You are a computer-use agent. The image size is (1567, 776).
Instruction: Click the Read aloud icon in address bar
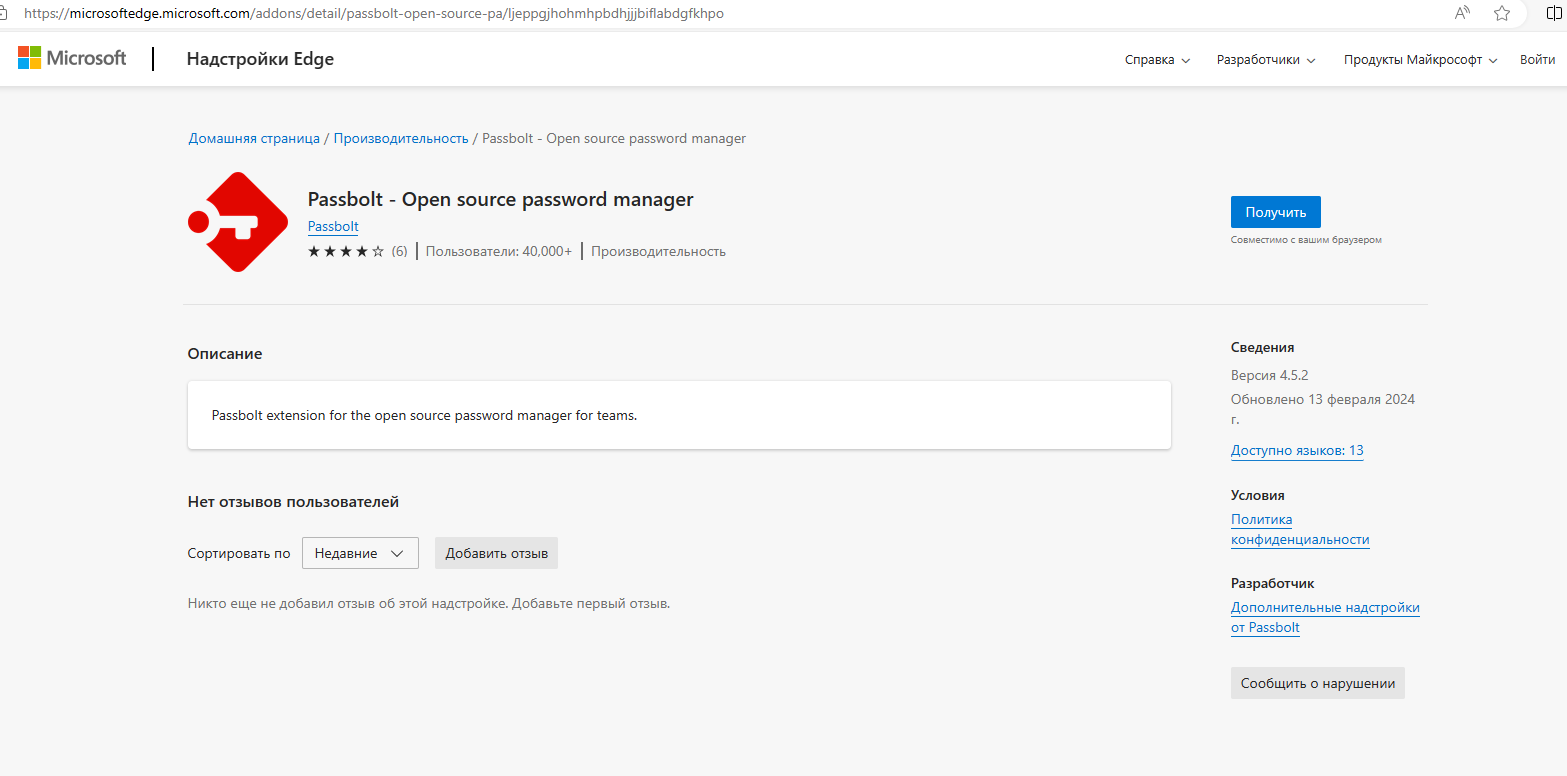(x=1462, y=13)
